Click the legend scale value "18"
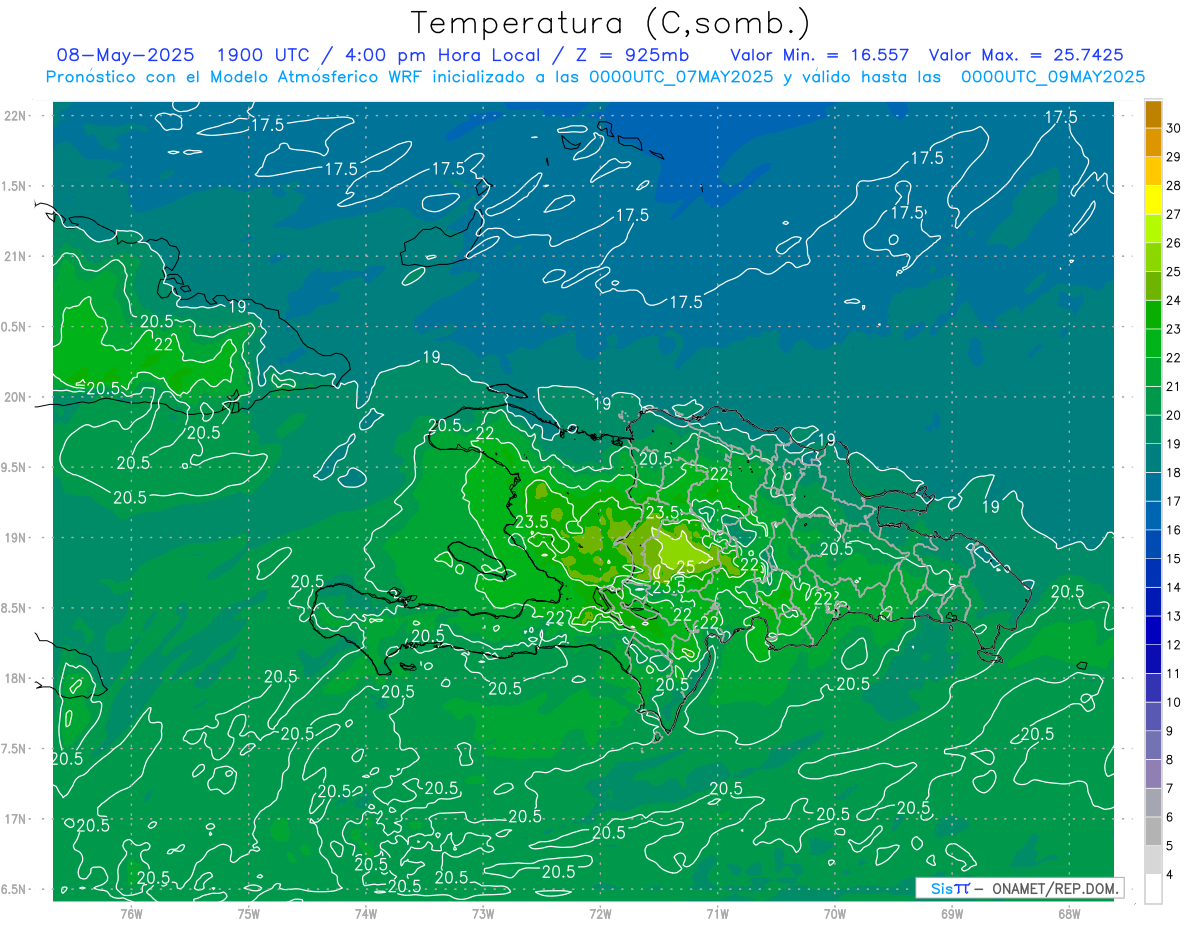Screen dimensions: 1200x927 (x=1174, y=473)
